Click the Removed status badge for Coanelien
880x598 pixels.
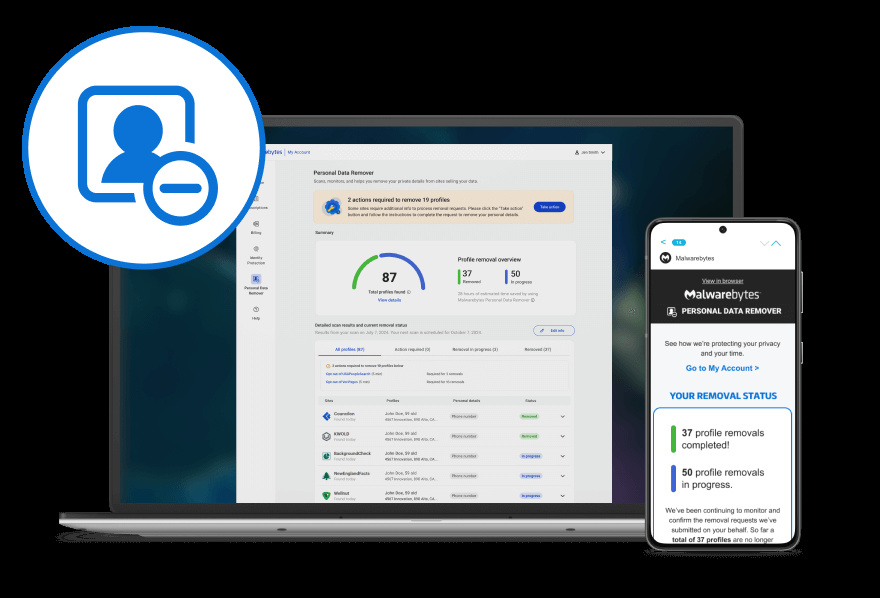pos(529,416)
